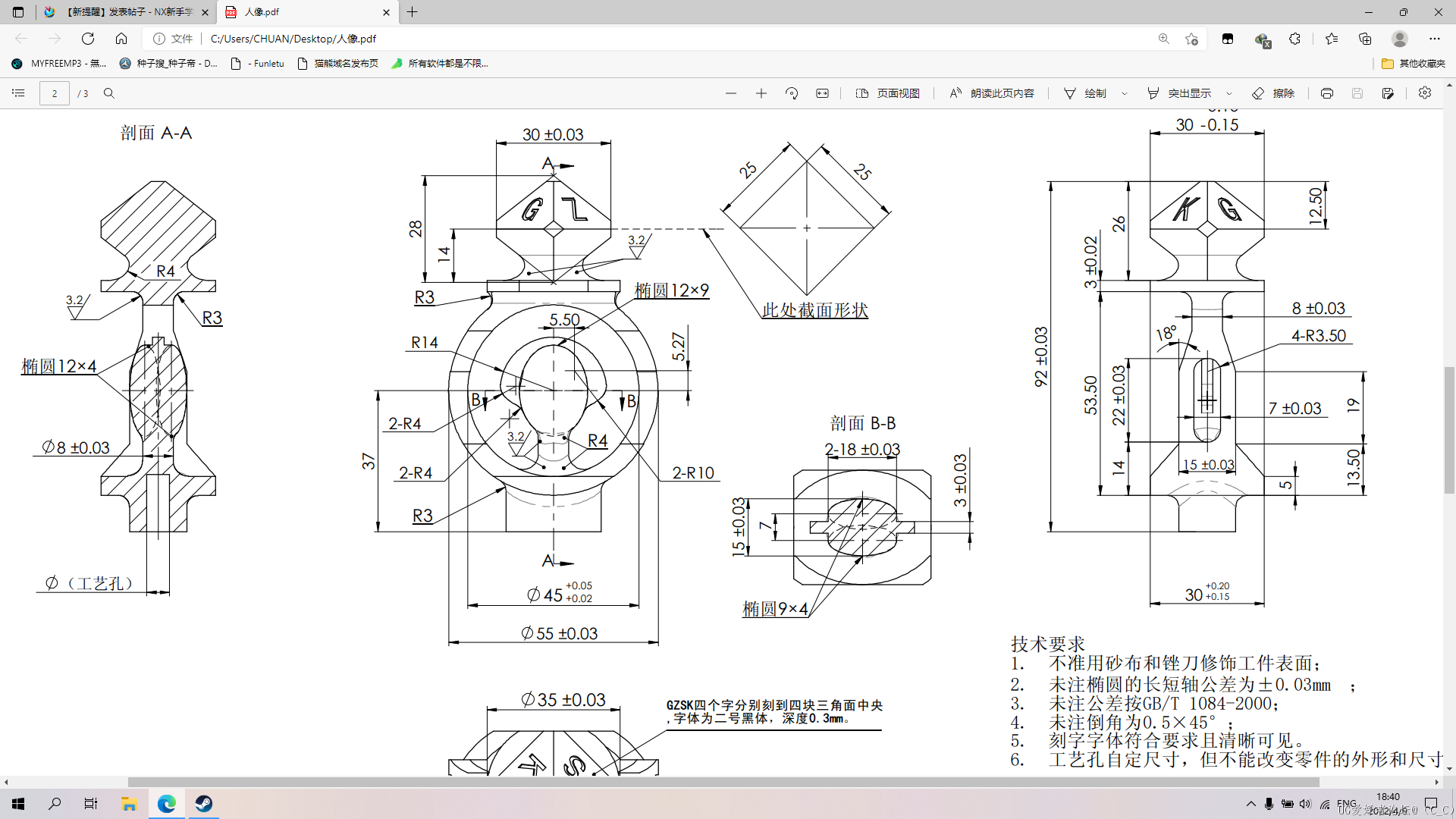Zoom in with the plus button
Screen dimensions: 1456x819
(761, 93)
